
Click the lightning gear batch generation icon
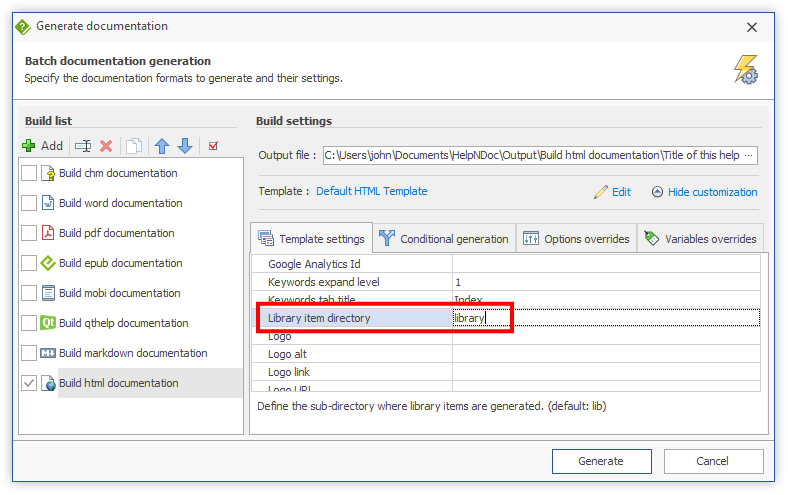coord(746,69)
